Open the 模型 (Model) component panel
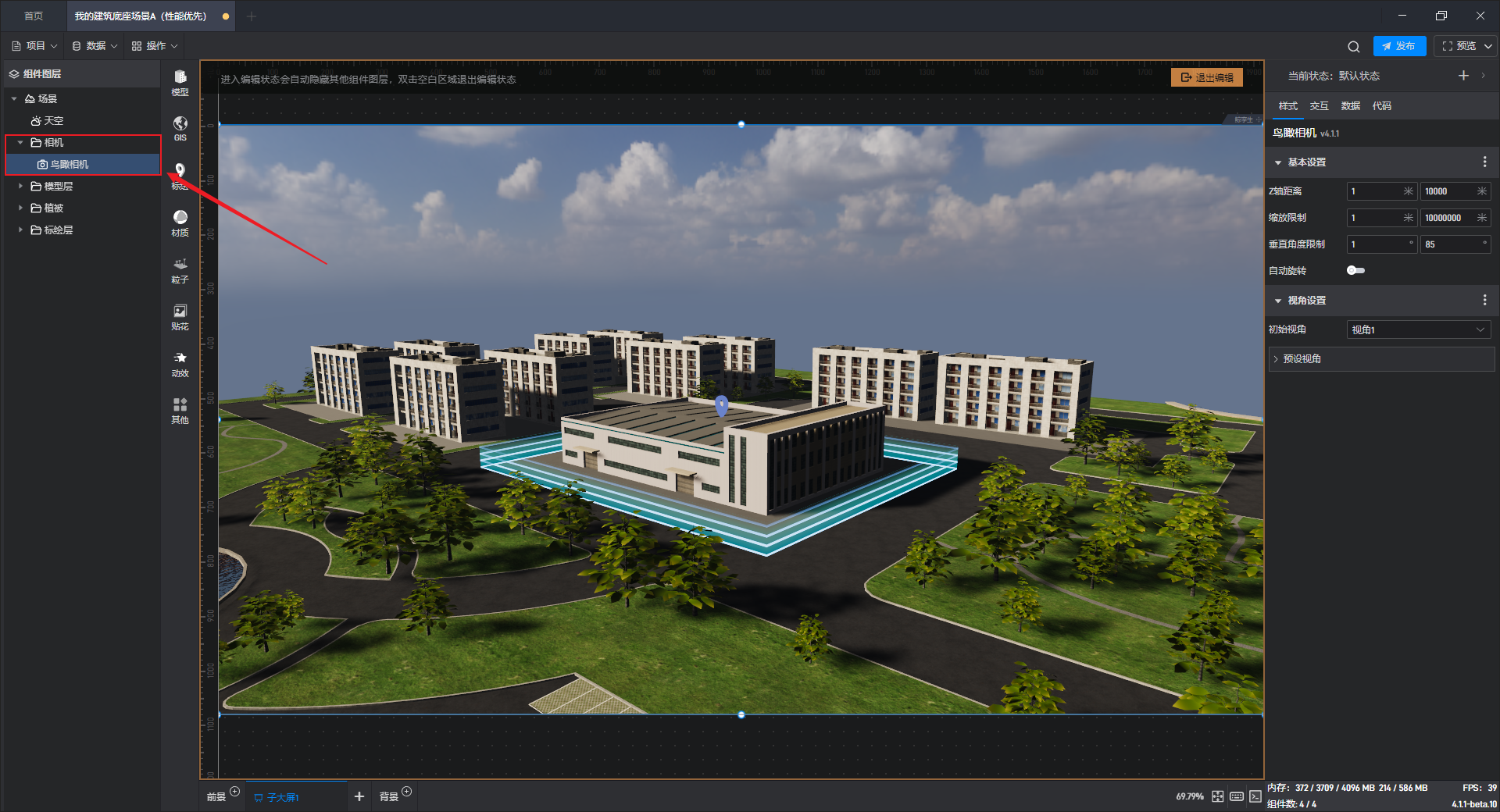Viewport: 1500px width, 812px height. [180, 82]
